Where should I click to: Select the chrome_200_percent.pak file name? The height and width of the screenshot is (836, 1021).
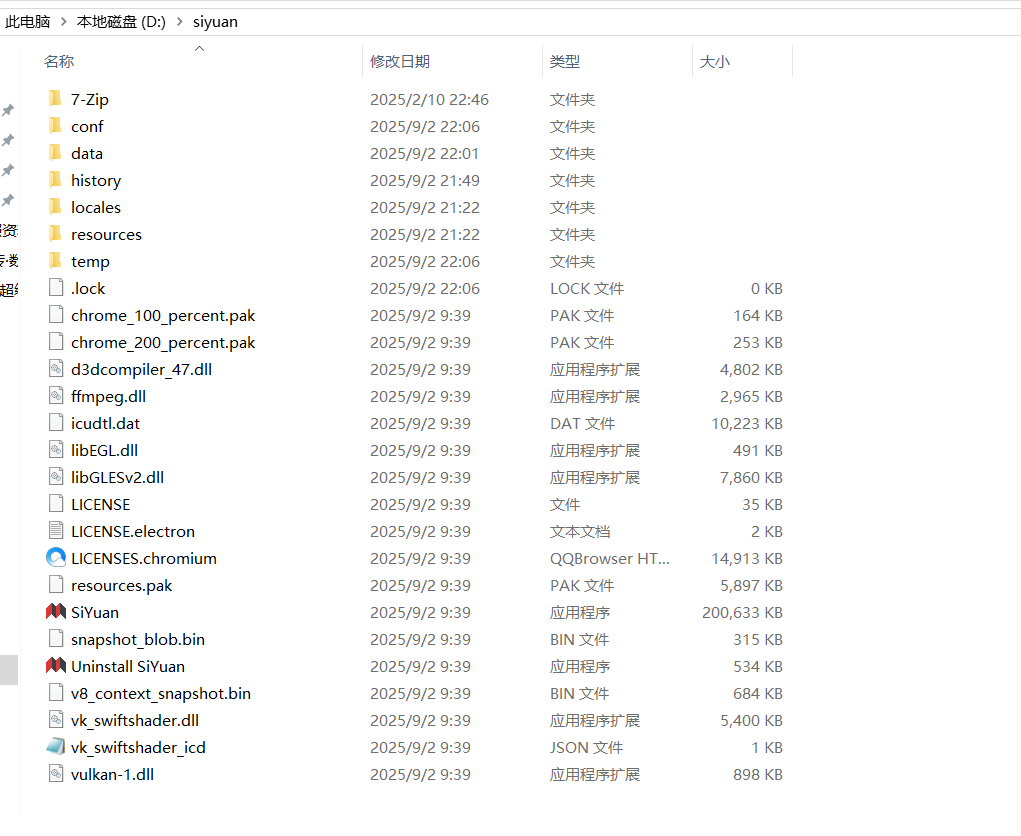pos(163,342)
